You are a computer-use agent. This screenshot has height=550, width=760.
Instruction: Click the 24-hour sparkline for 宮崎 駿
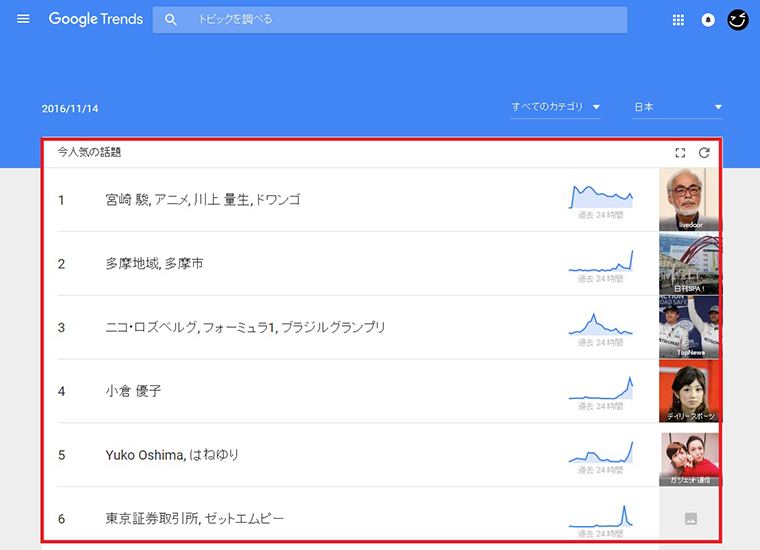tap(601, 197)
